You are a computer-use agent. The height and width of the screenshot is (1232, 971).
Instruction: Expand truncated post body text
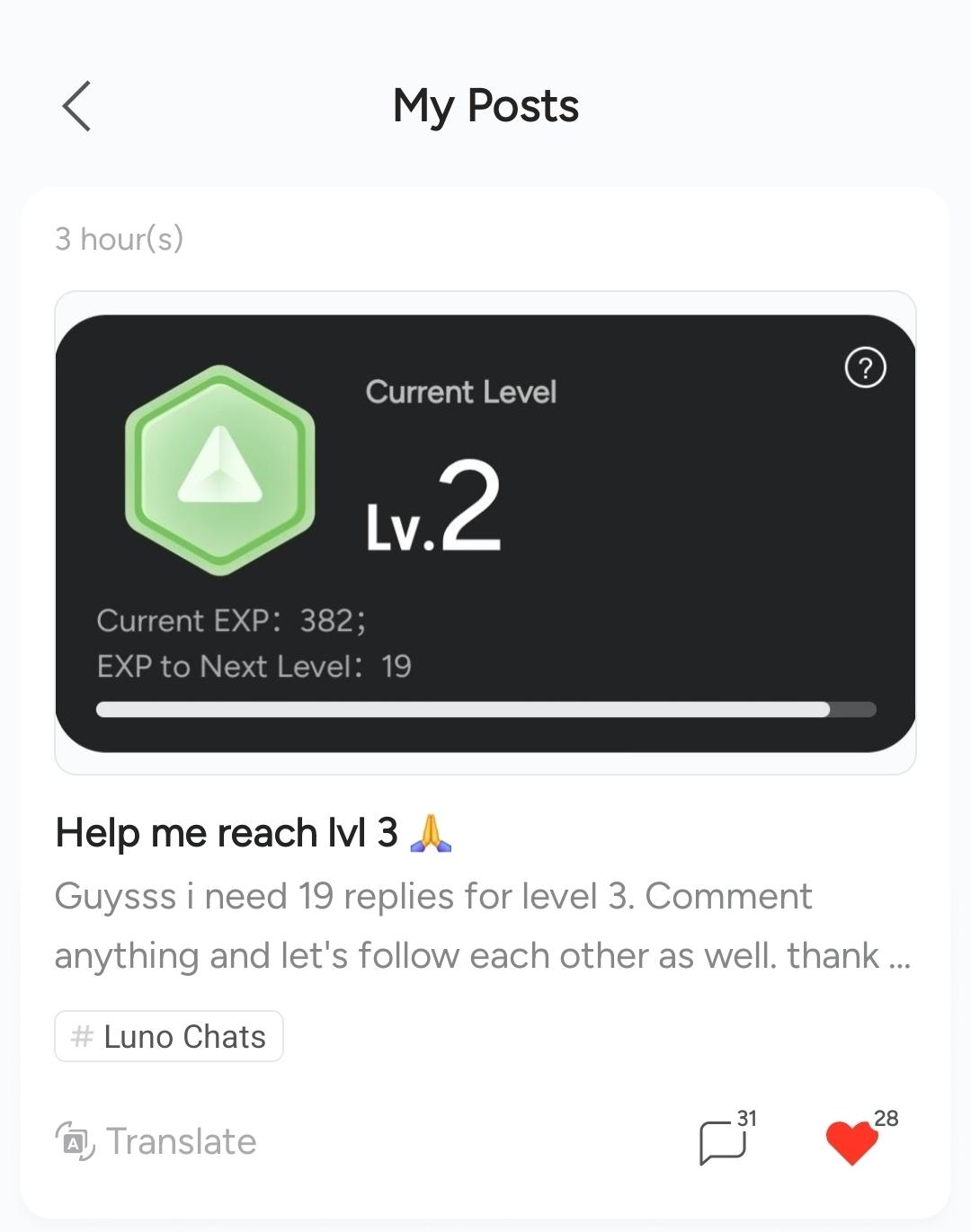click(483, 926)
